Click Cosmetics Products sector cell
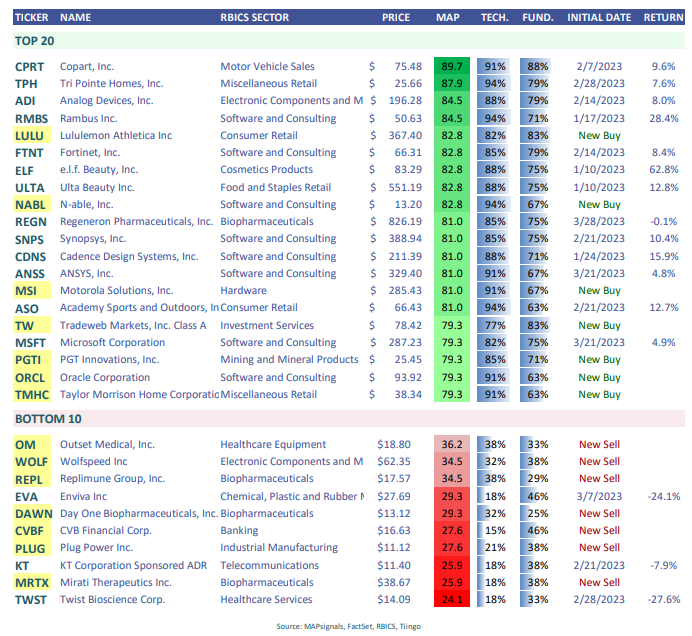Screen dimensions: 692x636 click(267, 169)
